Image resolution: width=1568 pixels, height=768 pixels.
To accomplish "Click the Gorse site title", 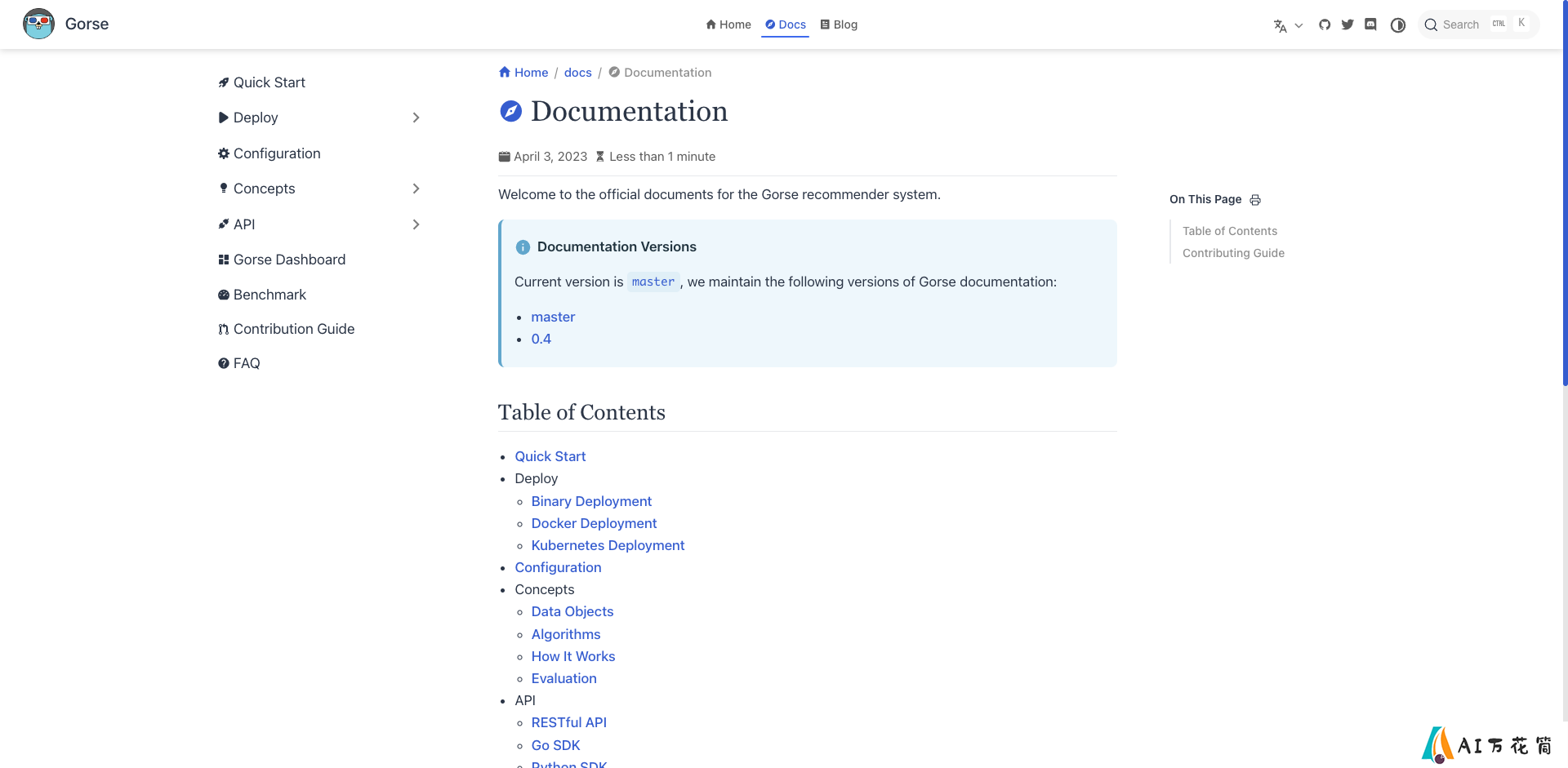I will click(87, 24).
